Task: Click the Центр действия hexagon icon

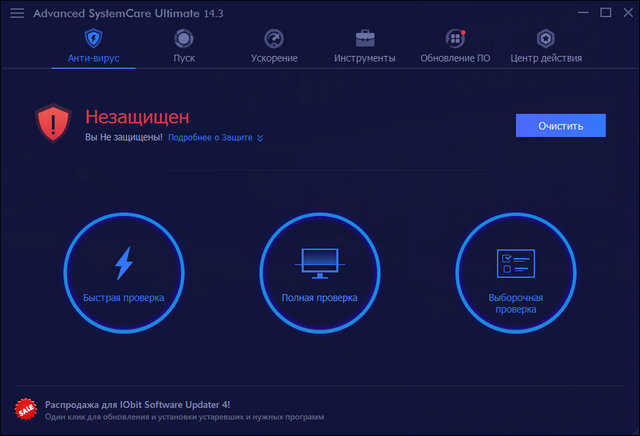Action: 546,38
